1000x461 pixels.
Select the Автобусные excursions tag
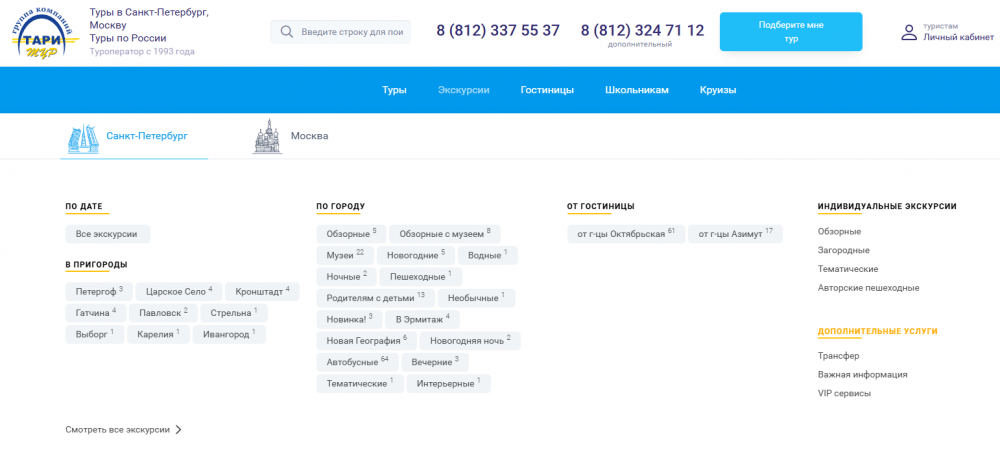357,361
